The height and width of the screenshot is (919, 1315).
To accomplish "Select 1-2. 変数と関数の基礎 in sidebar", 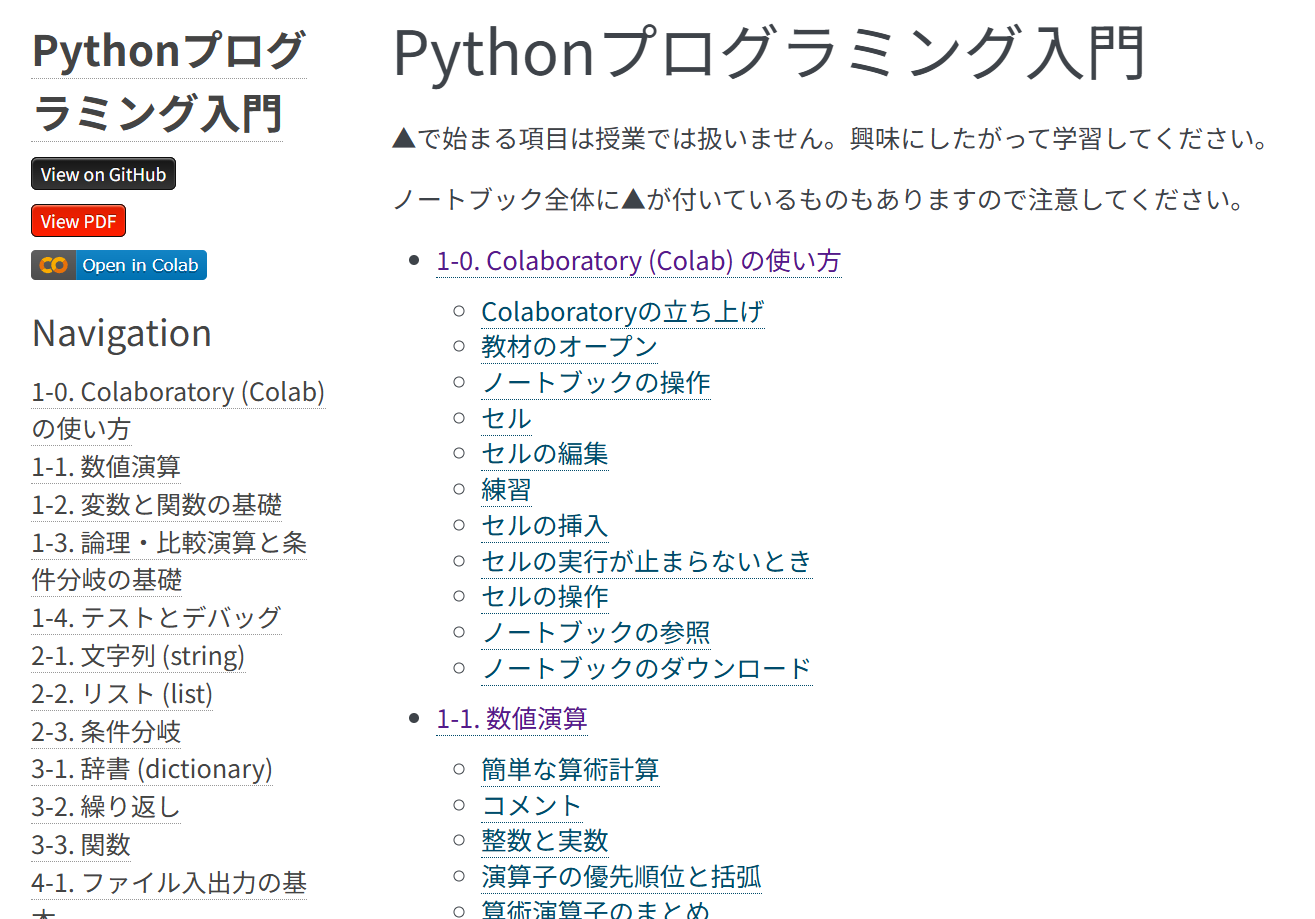I will (156, 505).
